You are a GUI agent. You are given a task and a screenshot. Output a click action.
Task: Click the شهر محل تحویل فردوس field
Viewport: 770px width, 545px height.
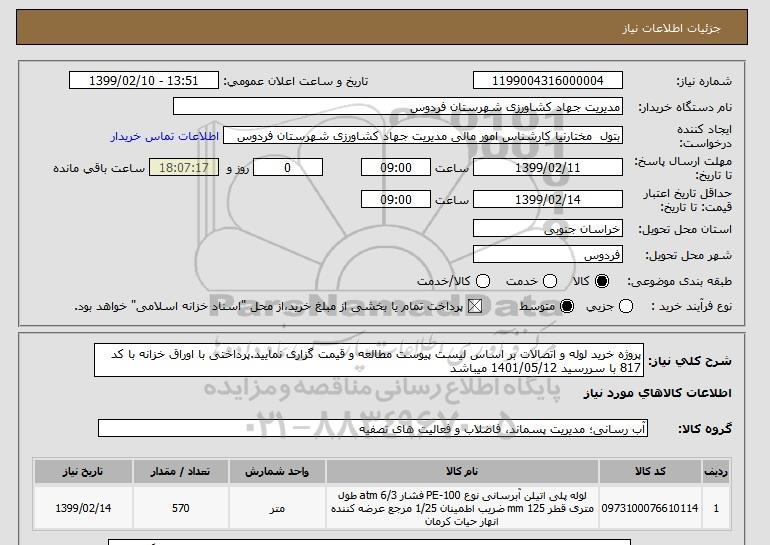[548, 254]
